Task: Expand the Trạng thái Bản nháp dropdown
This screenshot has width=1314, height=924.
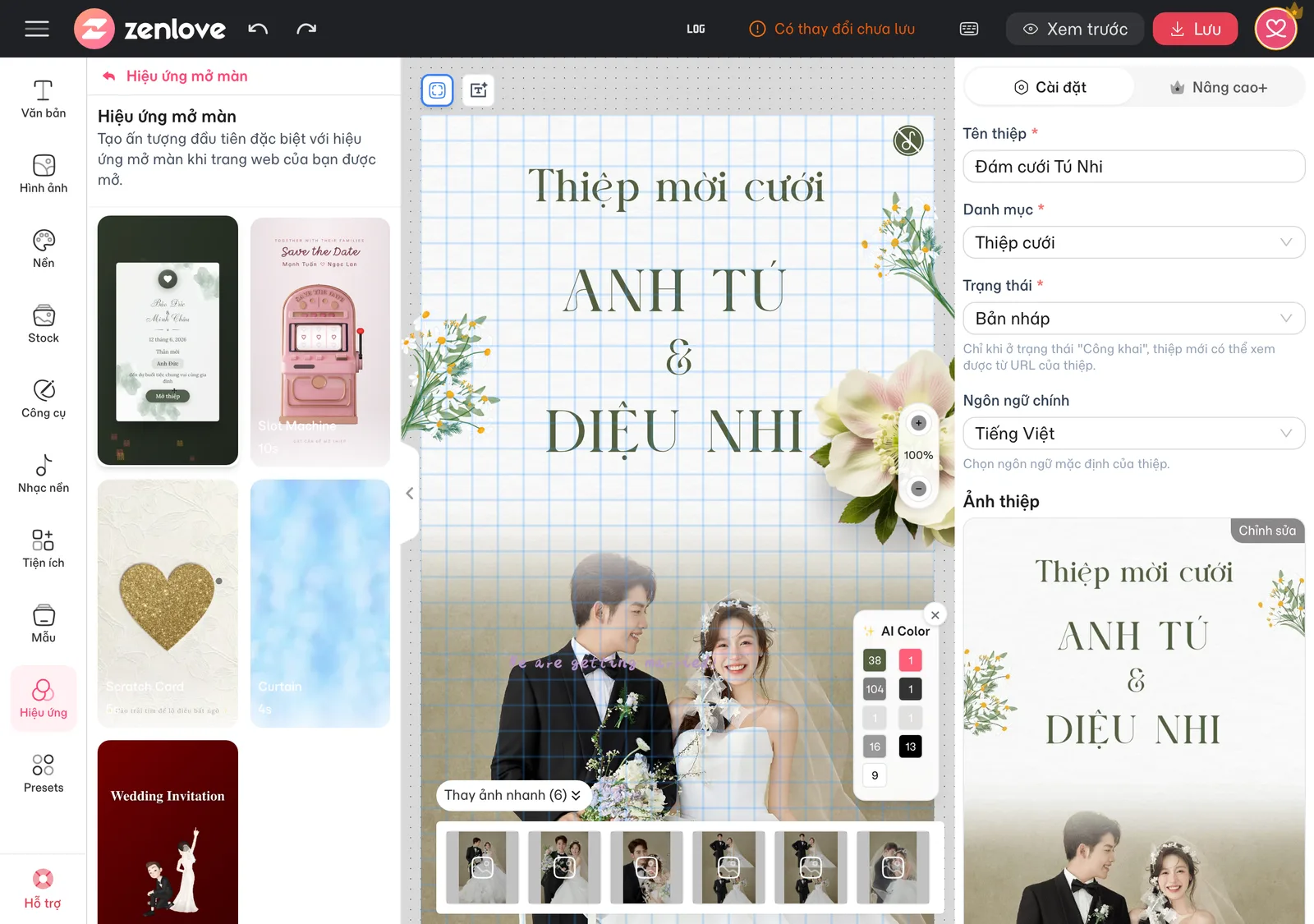Action: (1133, 318)
